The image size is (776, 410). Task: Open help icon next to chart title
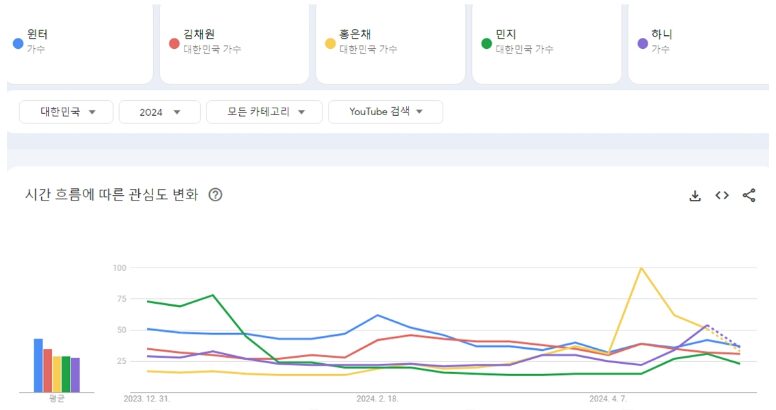[x=215, y=195]
